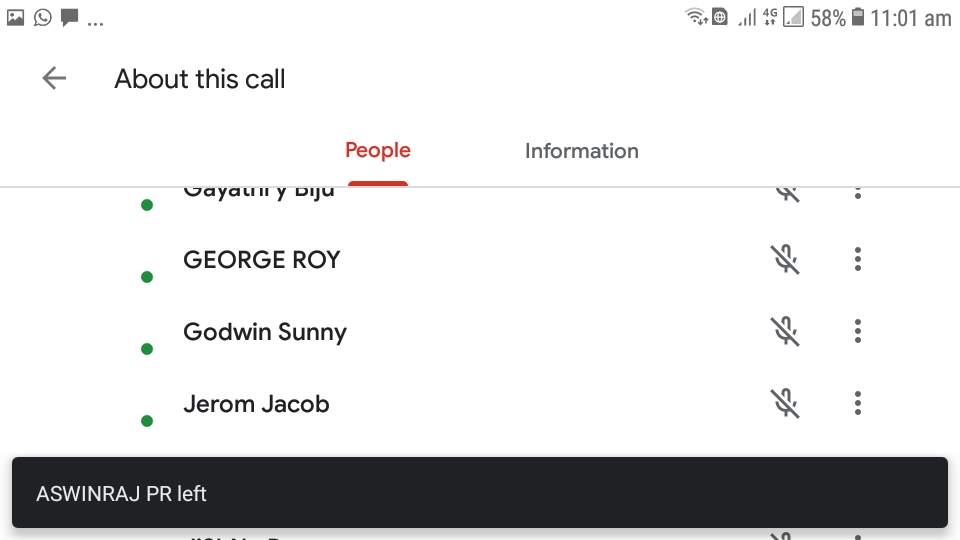Tap the WhatsApp icon in status bar
This screenshot has width=960, height=540.
[x=42, y=17]
